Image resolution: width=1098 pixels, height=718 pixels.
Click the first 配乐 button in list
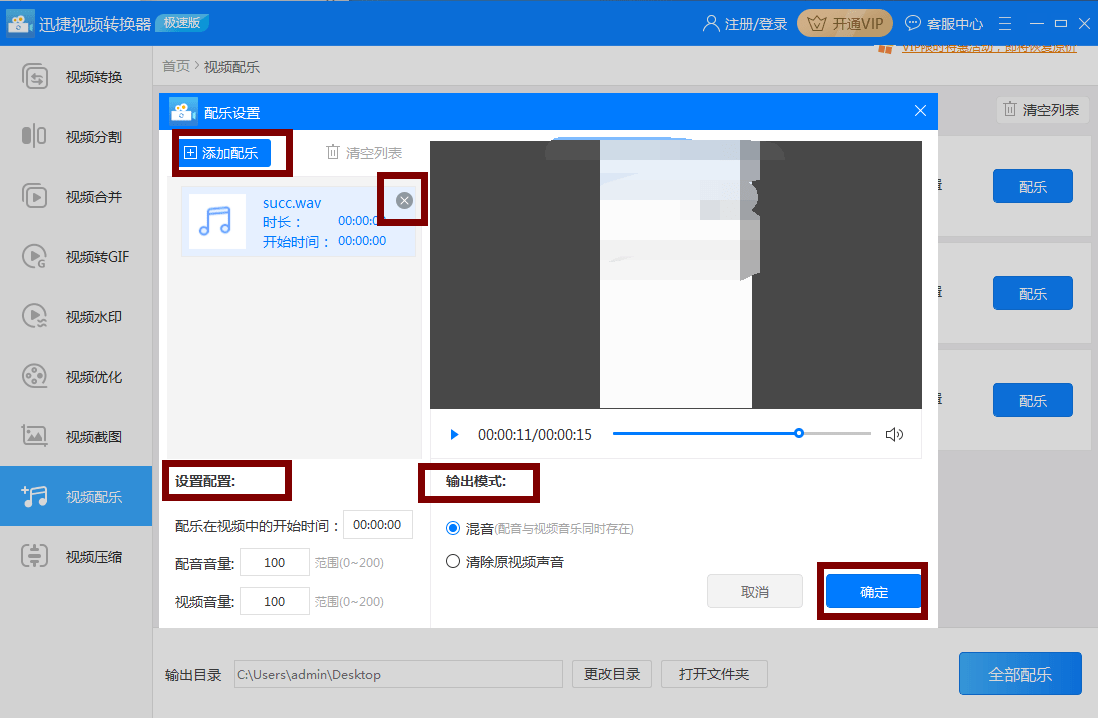(1032, 186)
